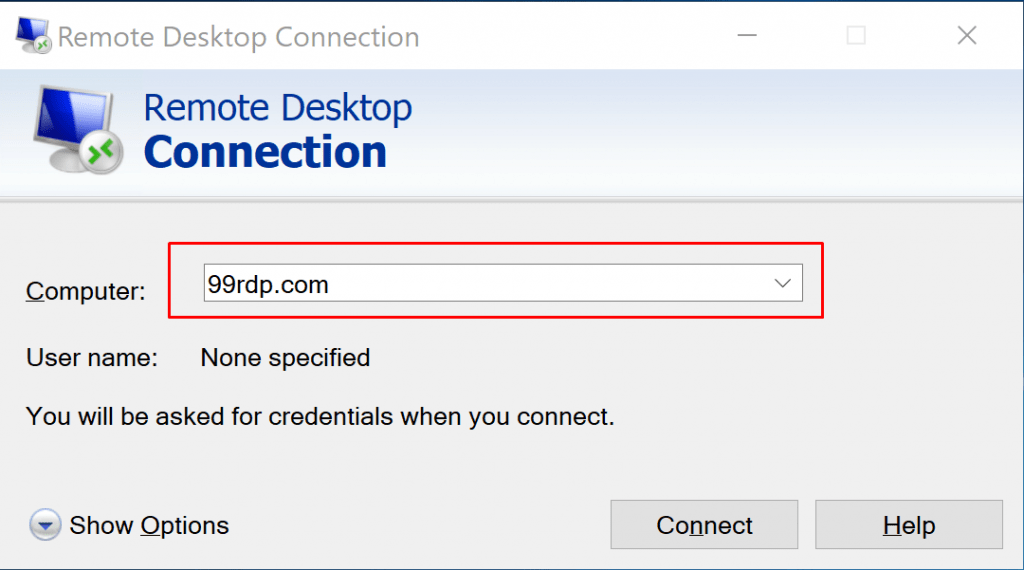Click into the 99rdp.com computer field

tap(480, 284)
